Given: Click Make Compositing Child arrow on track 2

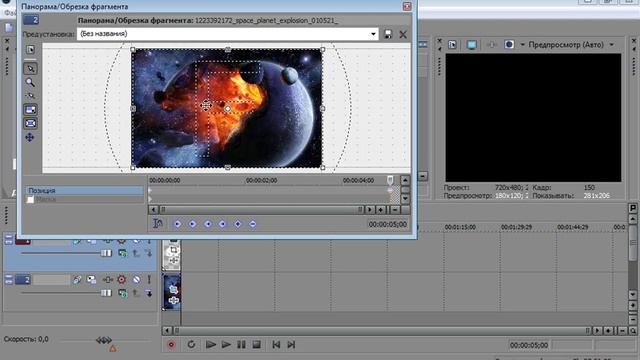Looking at the screenshot, I should click(148, 293).
